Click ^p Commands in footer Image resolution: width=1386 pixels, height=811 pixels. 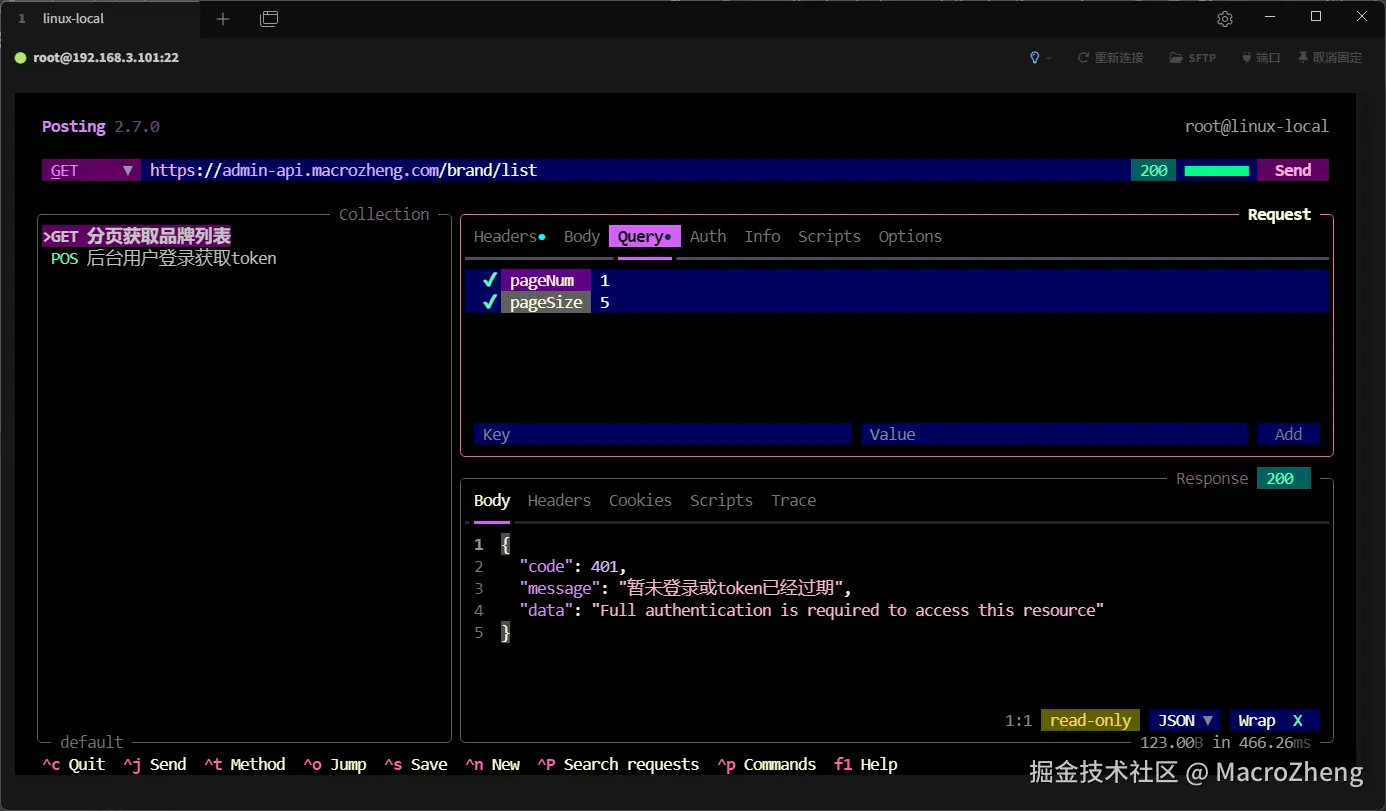tap(766, 764)
